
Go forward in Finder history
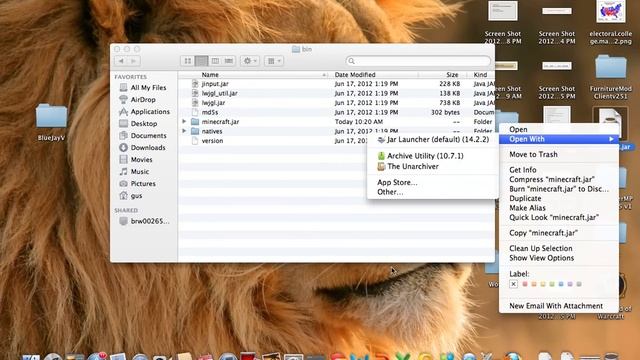coord(134,61)
